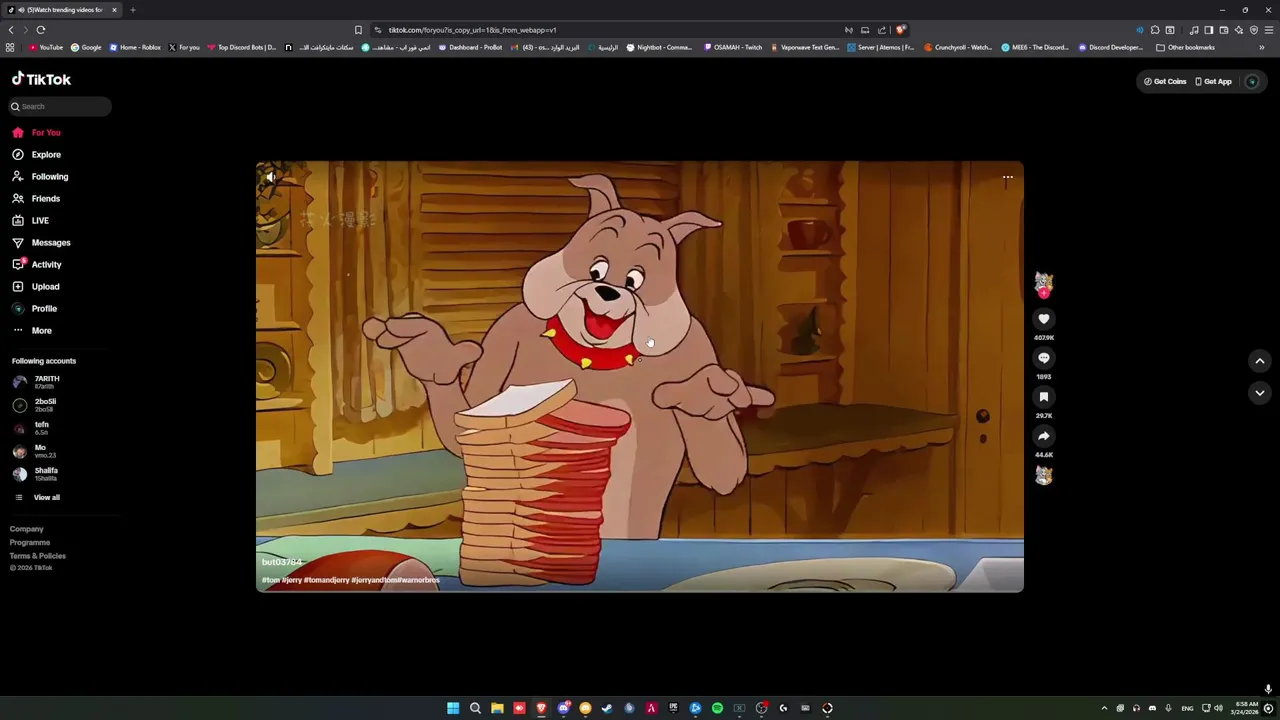Image resolution: width=1280 pixels, height=720 pixels.
Task: Focus the TikTok search field
Action: (60, 106)
